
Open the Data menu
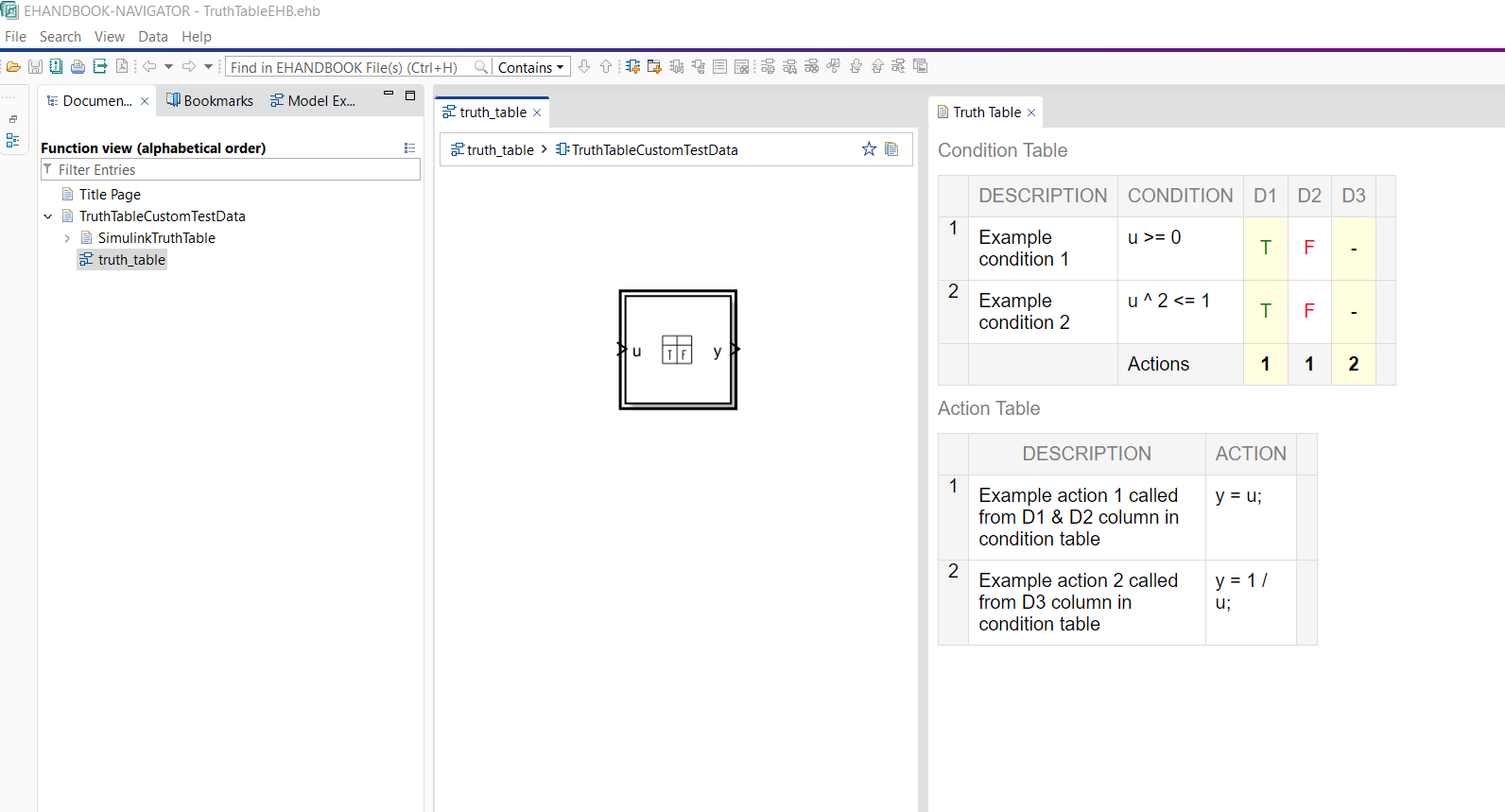point(152,37)
